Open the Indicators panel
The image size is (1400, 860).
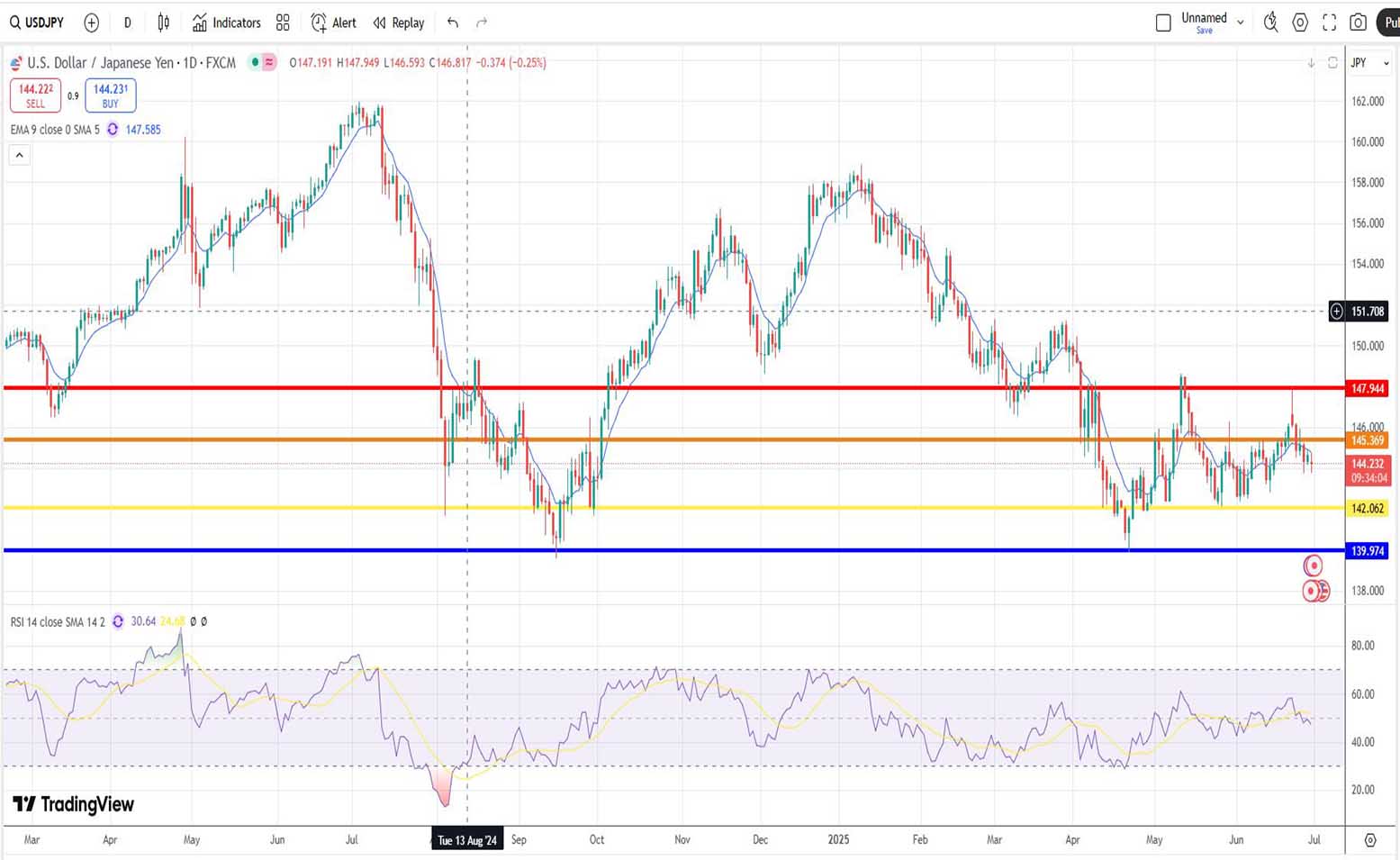pos(226,23)
